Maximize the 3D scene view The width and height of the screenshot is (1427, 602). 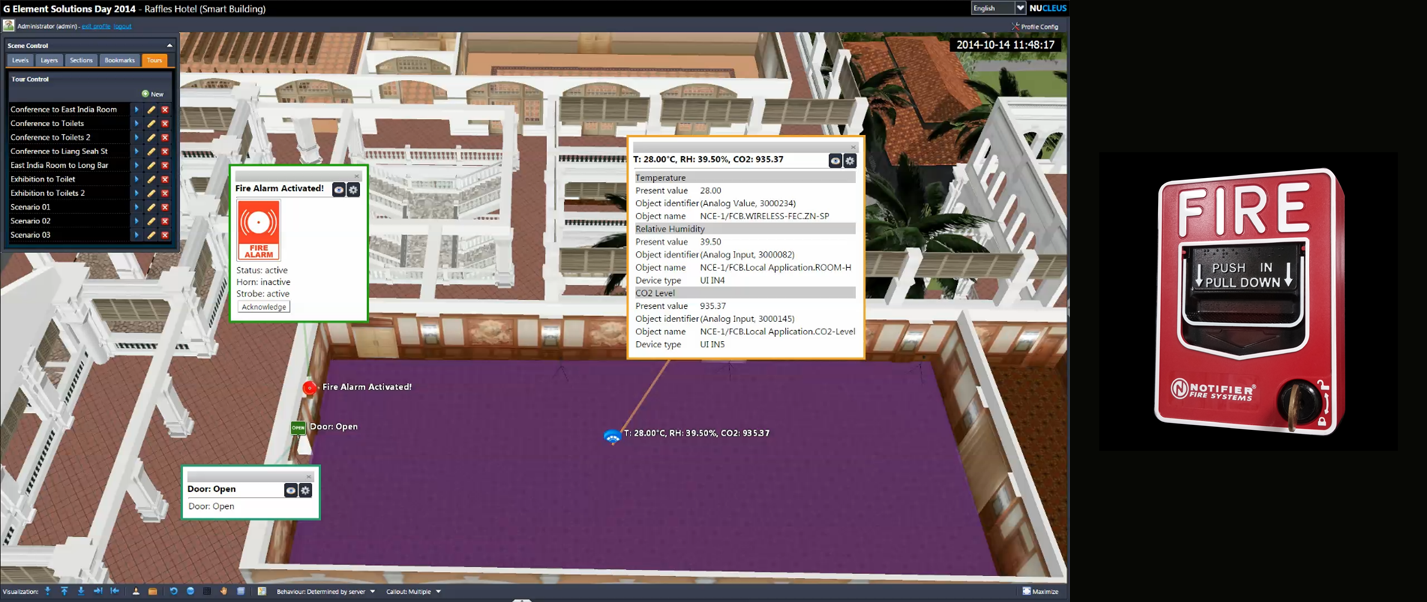(x=1040, y=592)
